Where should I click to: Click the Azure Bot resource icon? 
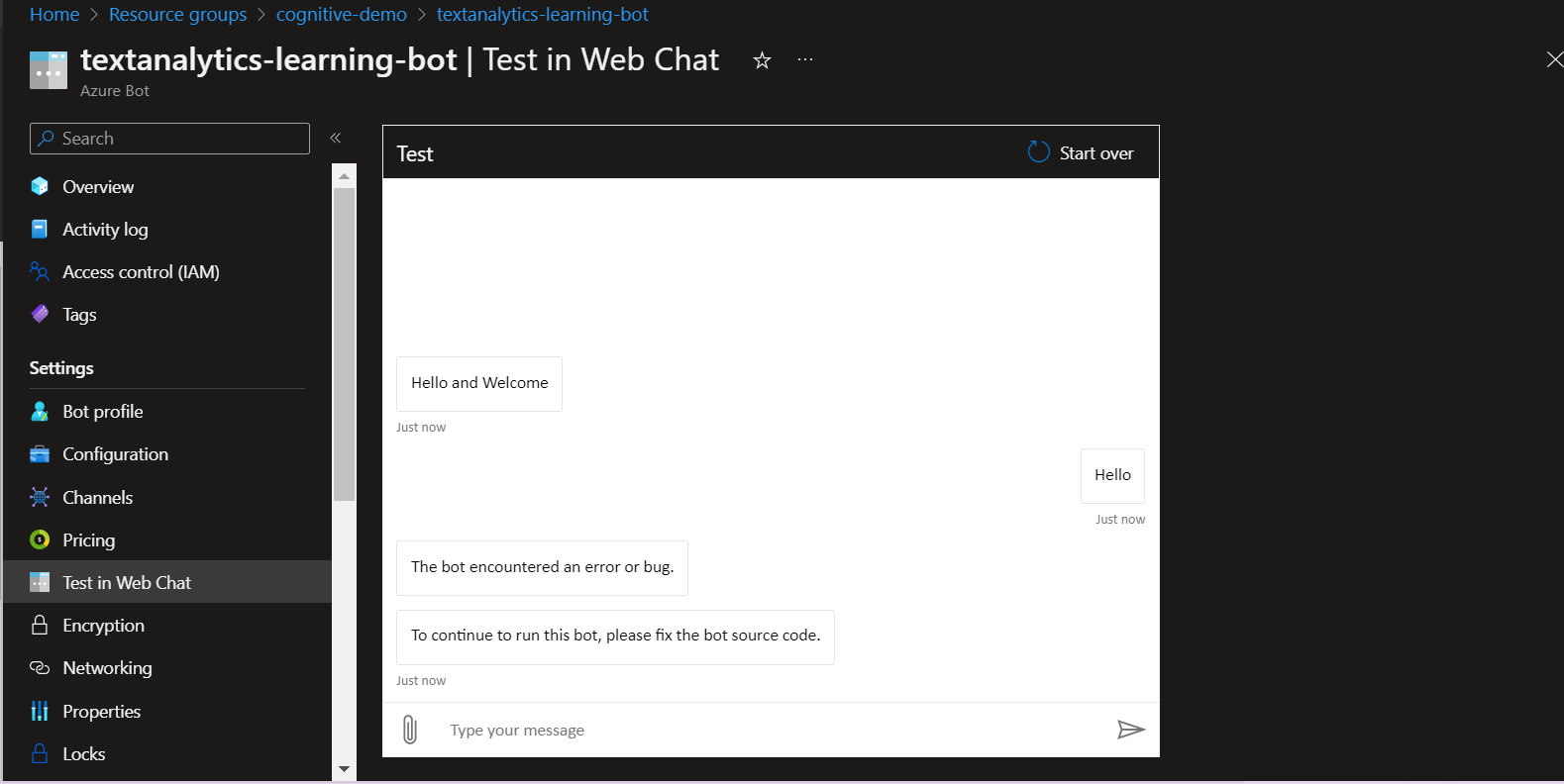tap(49, 70)
